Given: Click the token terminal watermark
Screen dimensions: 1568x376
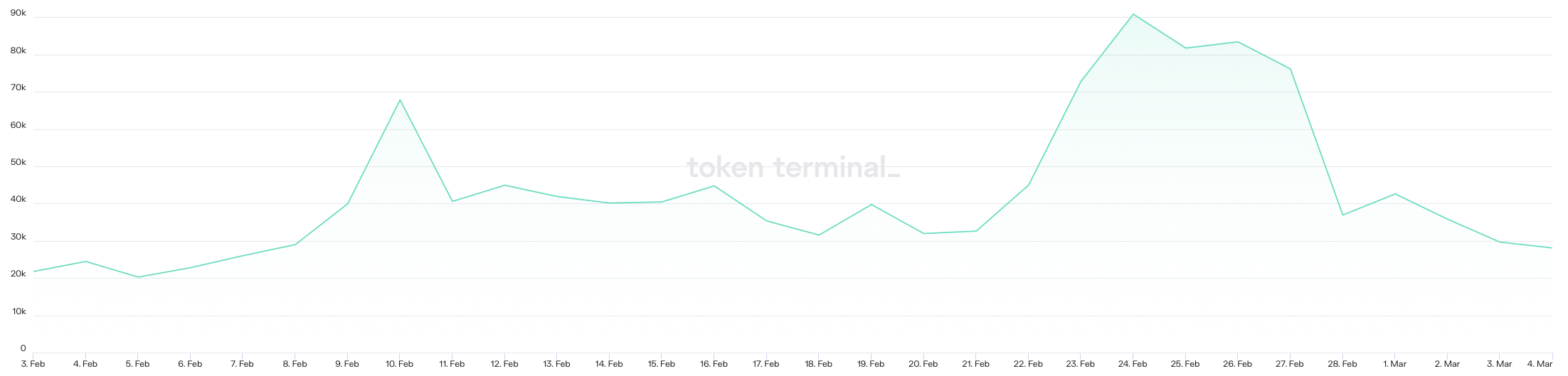Looking at the screenshot, I should tap(793, 168).
